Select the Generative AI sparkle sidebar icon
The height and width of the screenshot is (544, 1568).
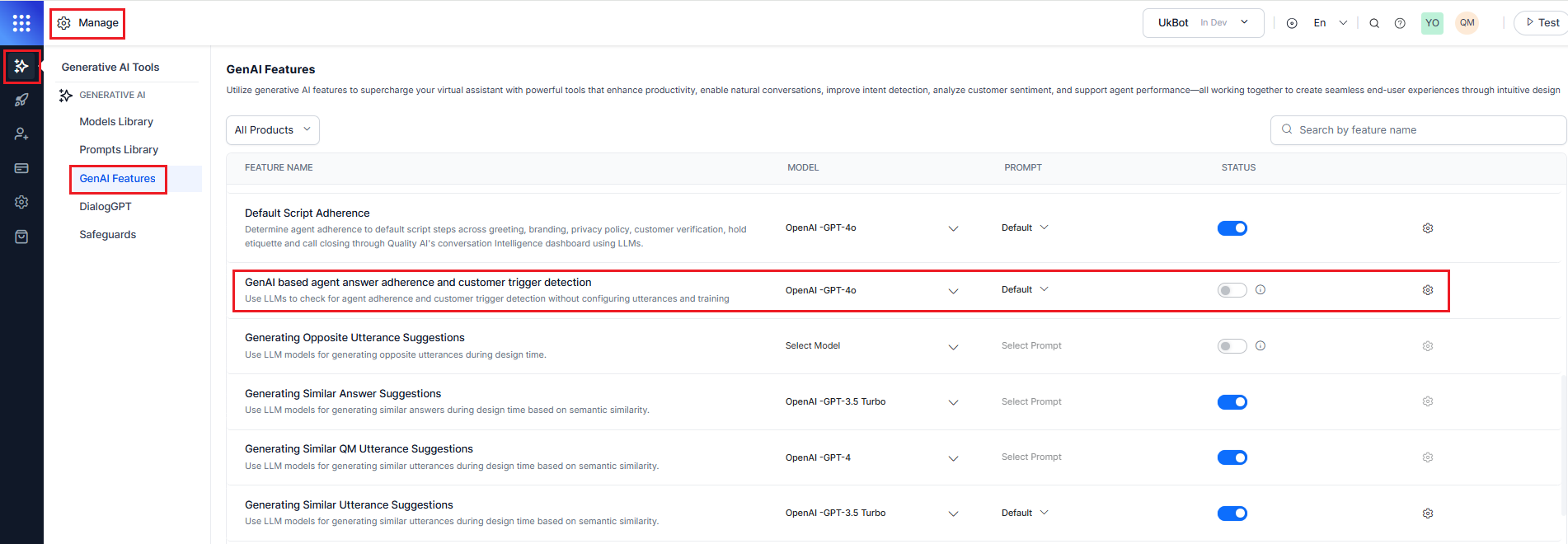pos(21,66)
